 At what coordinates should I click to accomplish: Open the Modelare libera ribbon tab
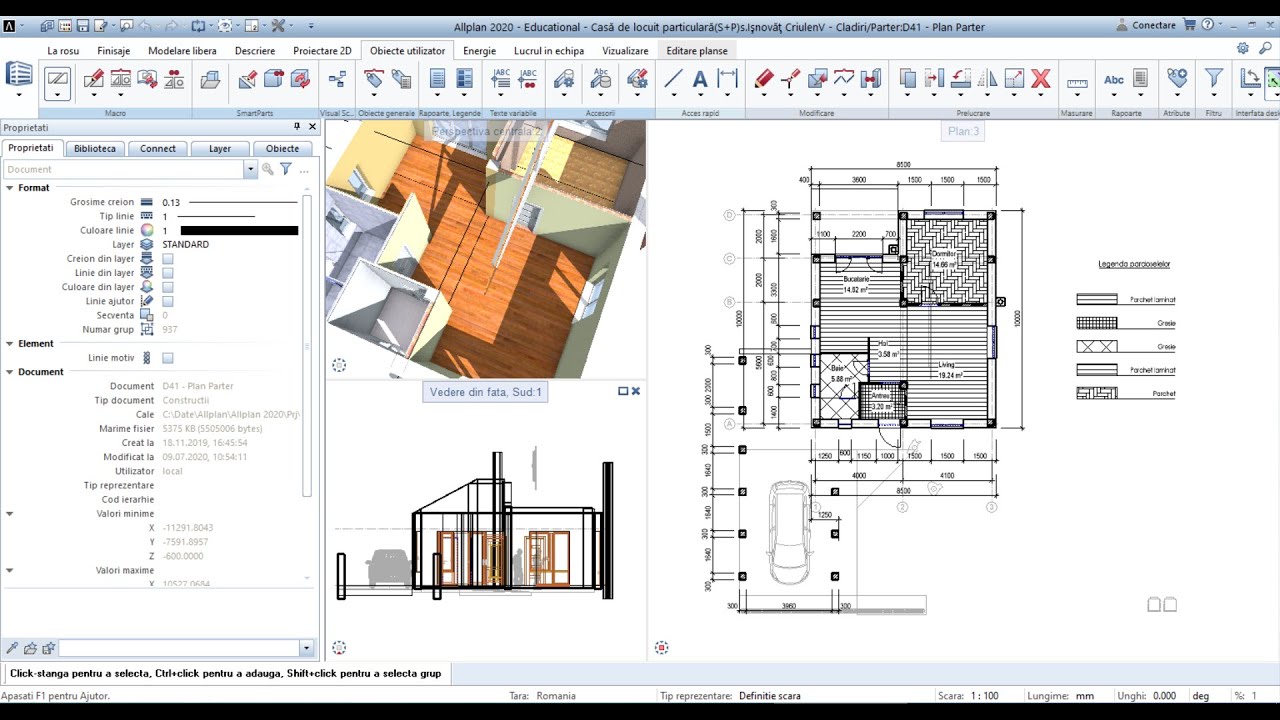182,50
